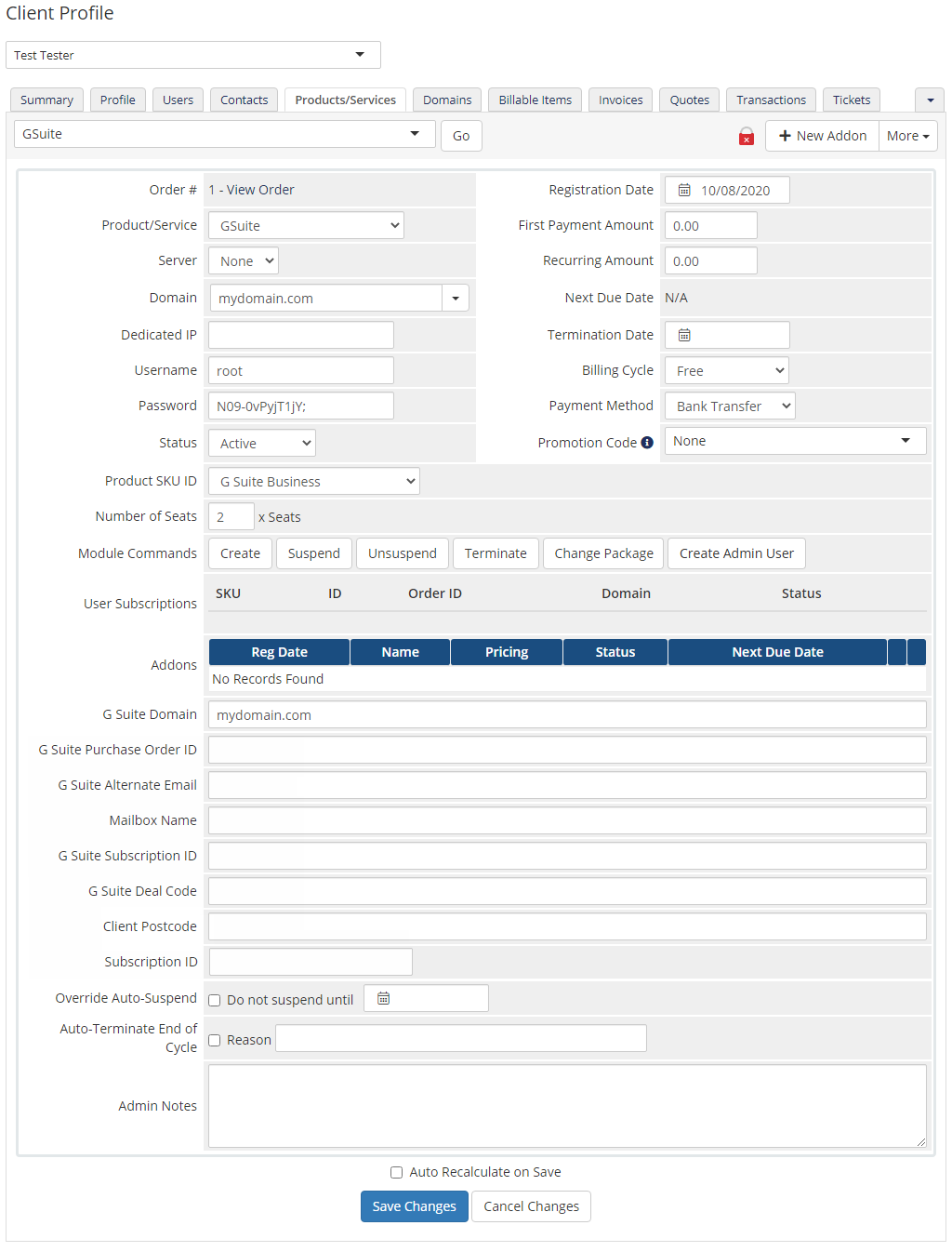Click the Client Postcode field
Image resolution: width=952 pixels, height=1252 pixels.
click(567, 926)
